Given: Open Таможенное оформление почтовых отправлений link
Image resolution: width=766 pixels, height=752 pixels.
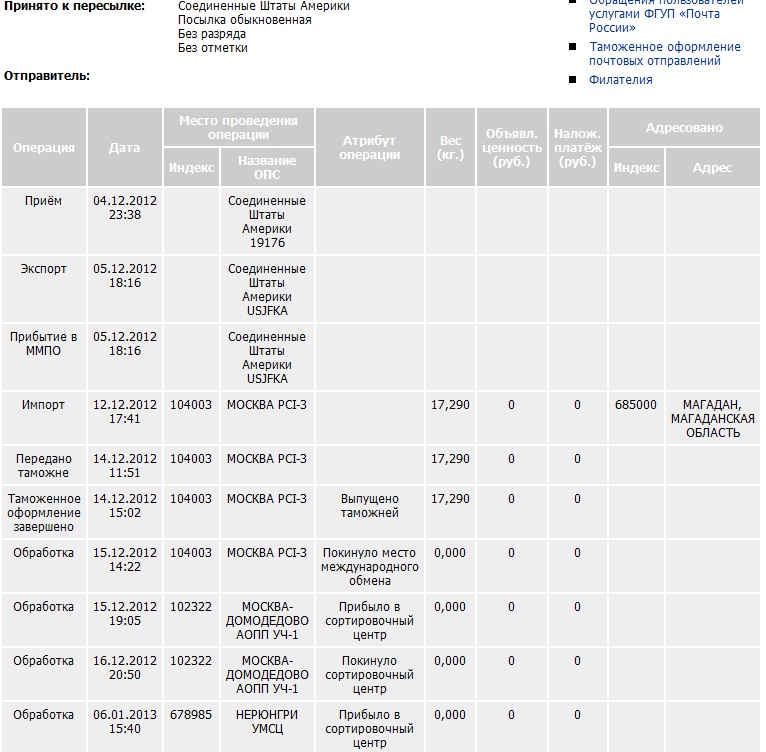Looking at the screenshot, I should point(664,54).
